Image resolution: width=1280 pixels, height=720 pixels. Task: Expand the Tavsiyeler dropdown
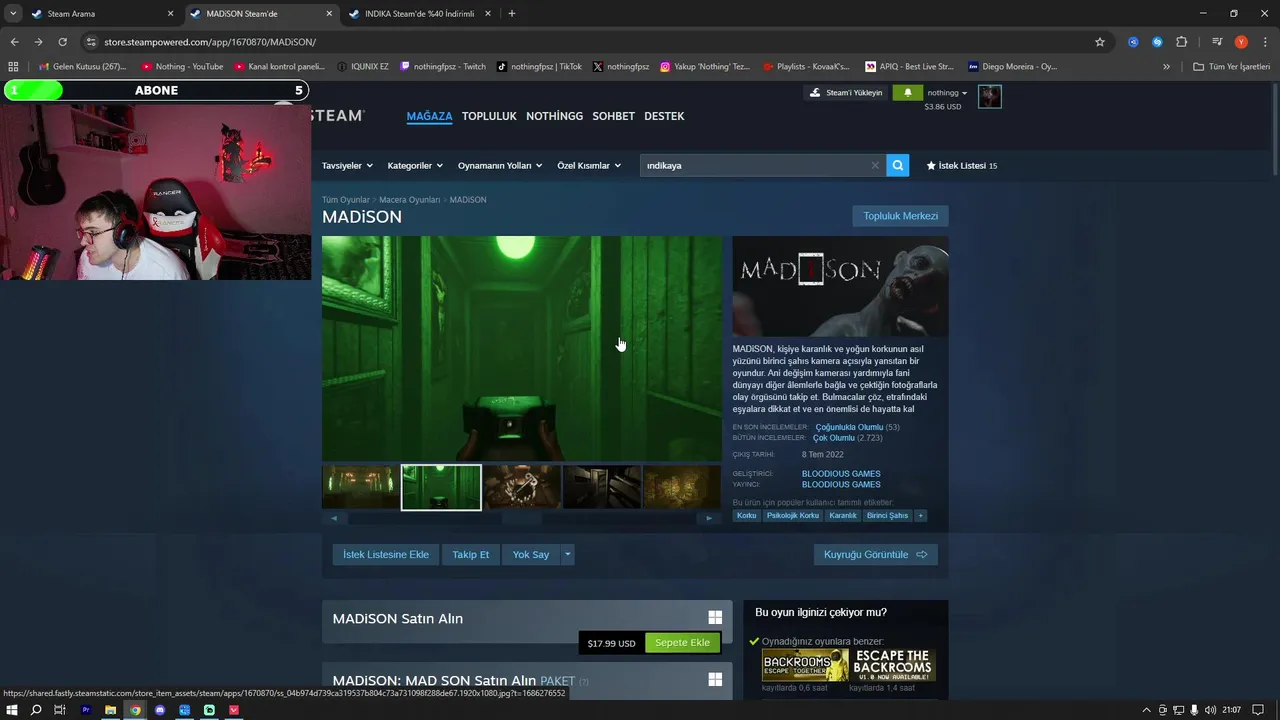[x=347, y=166]
